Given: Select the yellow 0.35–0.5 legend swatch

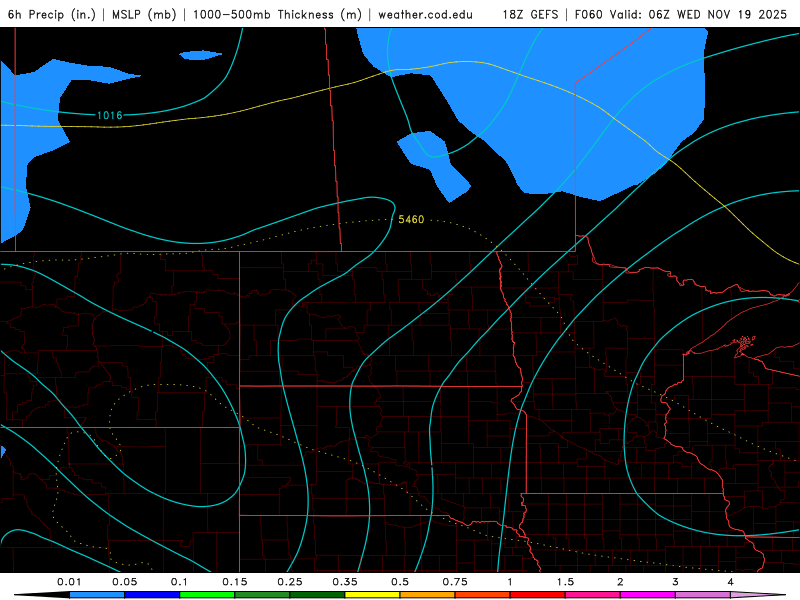Looking at the screenshot, I should coord(372,595).
